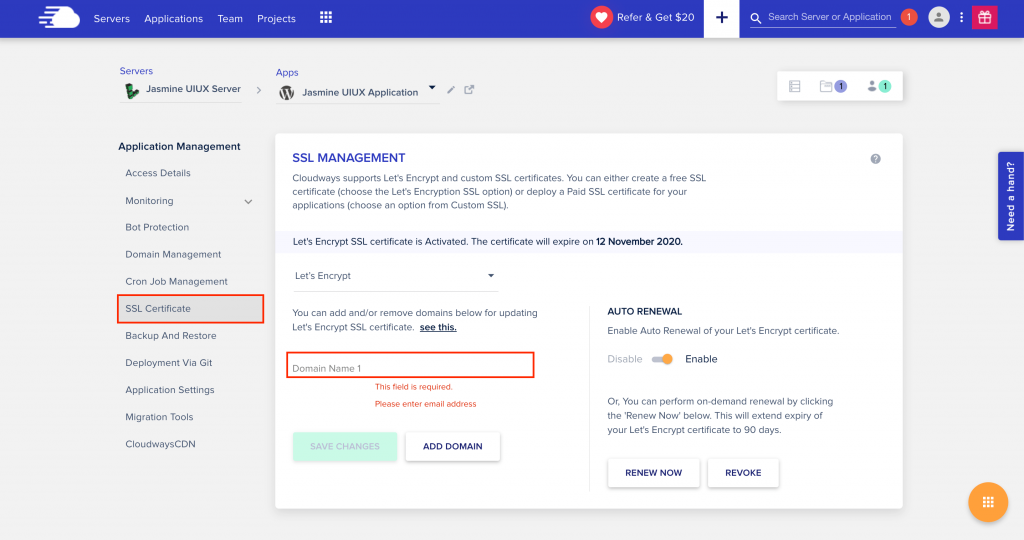1024x540 pixels.
Task: Open the user profile avatar
Action: click(938, 18)
